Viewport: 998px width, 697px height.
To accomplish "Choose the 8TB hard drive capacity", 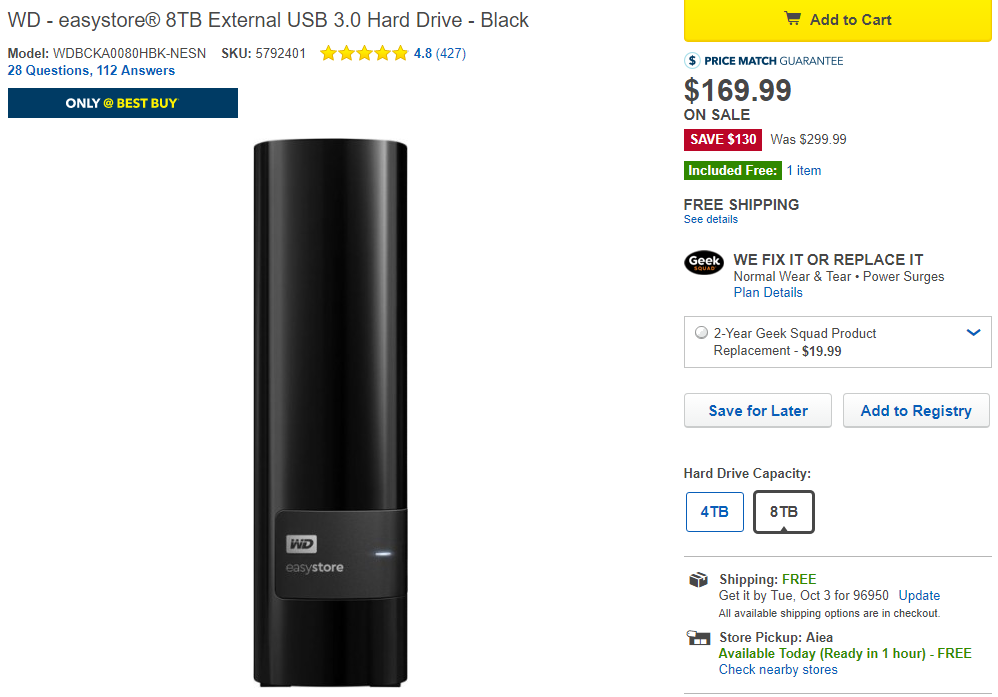I will [783, 512].
